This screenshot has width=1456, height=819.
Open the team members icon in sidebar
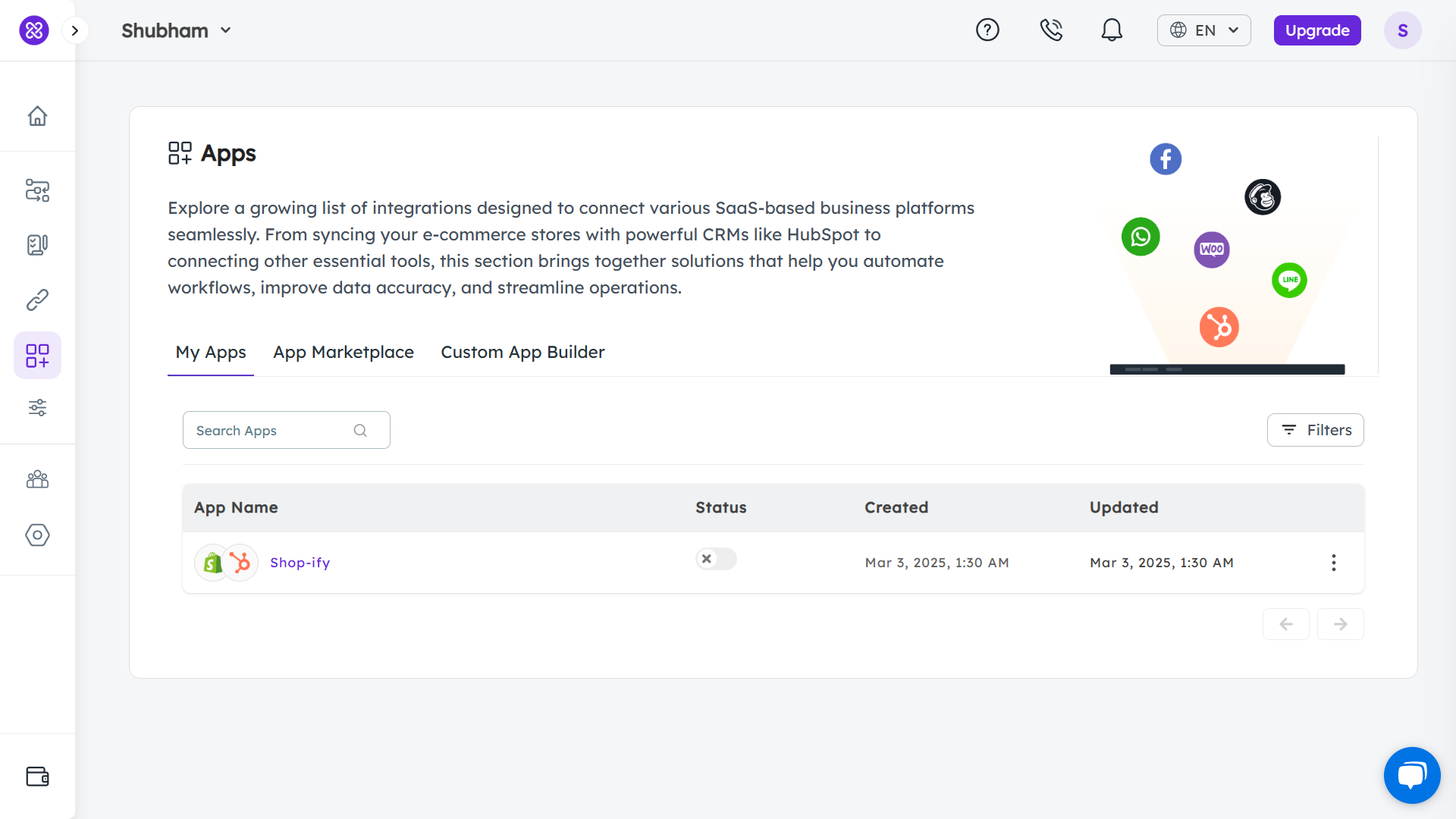(x=37, y=479)
